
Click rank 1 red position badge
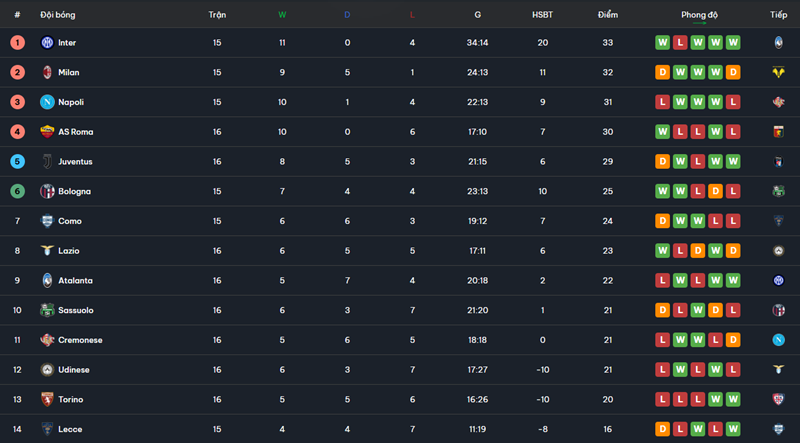(x=17, y=43)
